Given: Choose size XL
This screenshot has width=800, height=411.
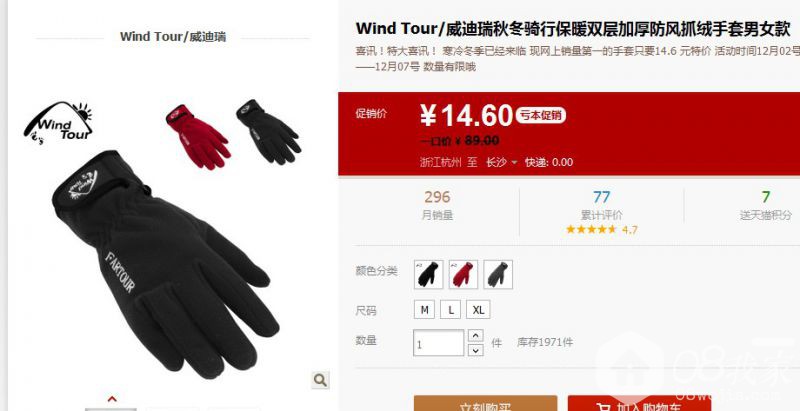Looking at the screenshot, I should (478, 310).
